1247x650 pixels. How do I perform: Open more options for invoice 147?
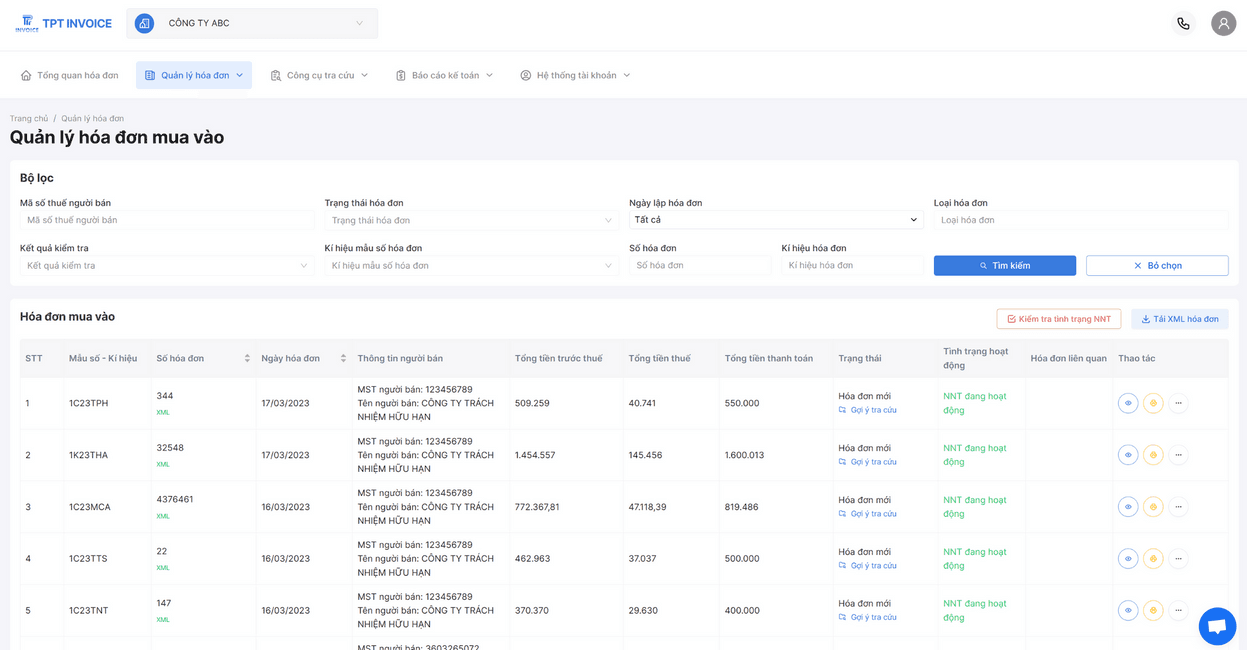pos(1178,610)
